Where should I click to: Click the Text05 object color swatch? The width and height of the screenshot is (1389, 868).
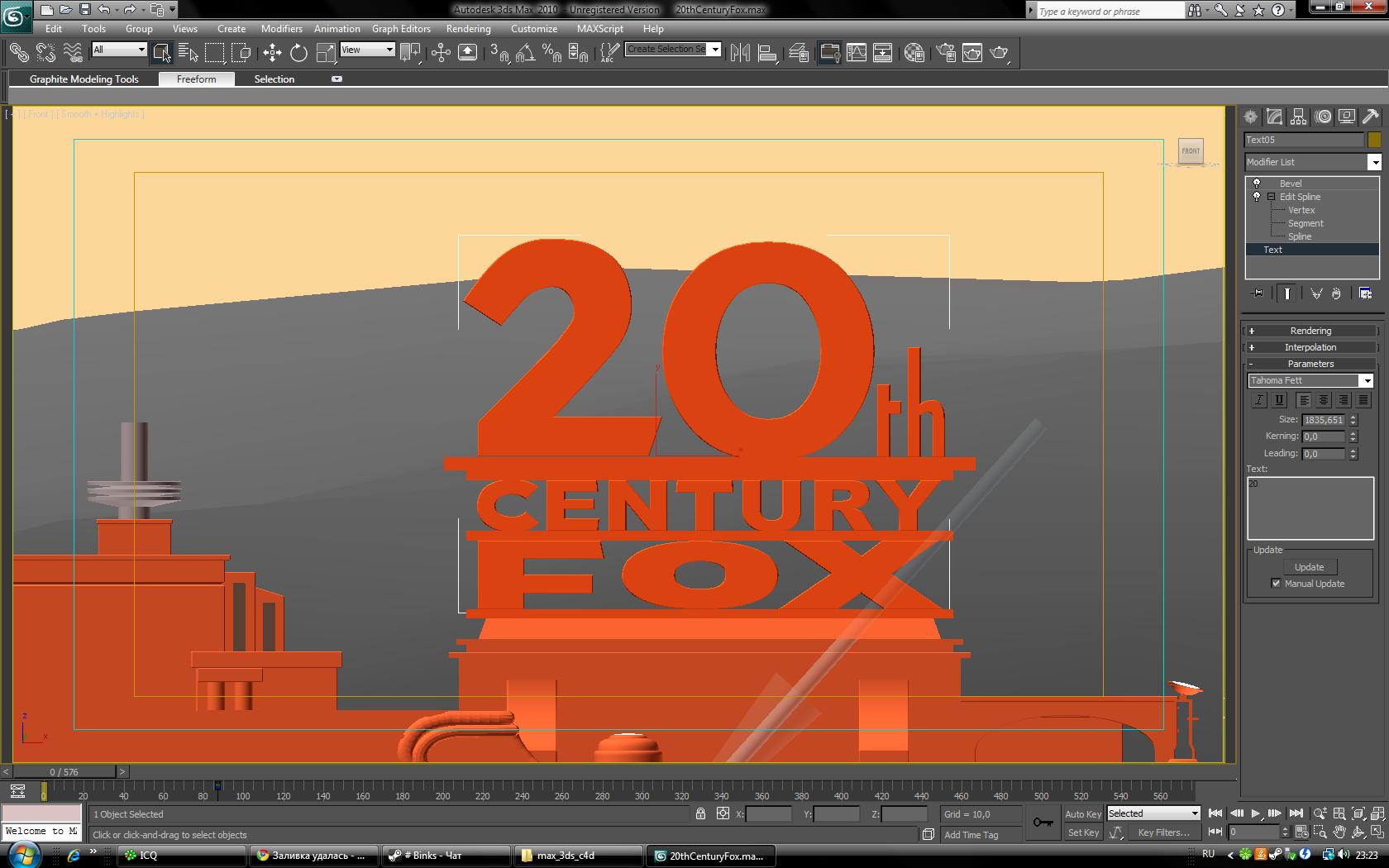point(1374,140)
